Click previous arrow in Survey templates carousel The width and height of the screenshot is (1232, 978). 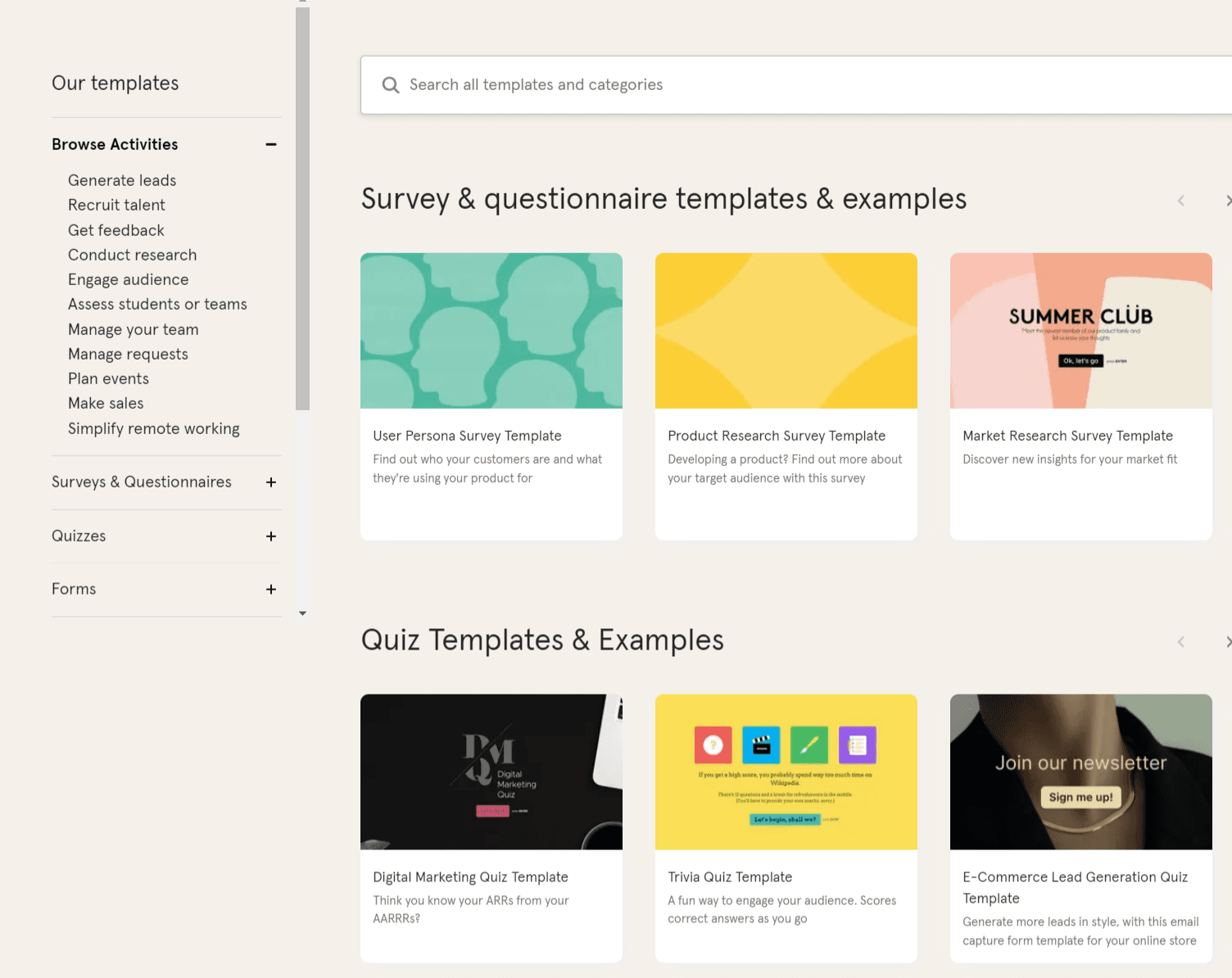1180,201
